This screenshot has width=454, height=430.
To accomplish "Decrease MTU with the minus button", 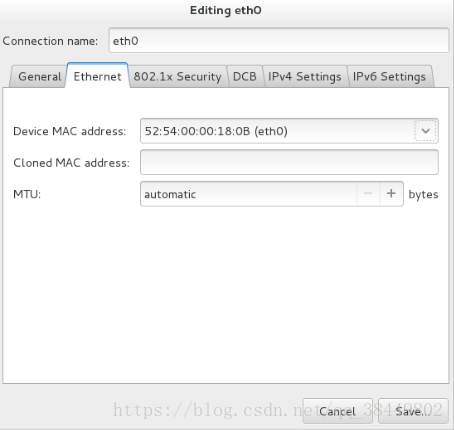I will 368,194.
